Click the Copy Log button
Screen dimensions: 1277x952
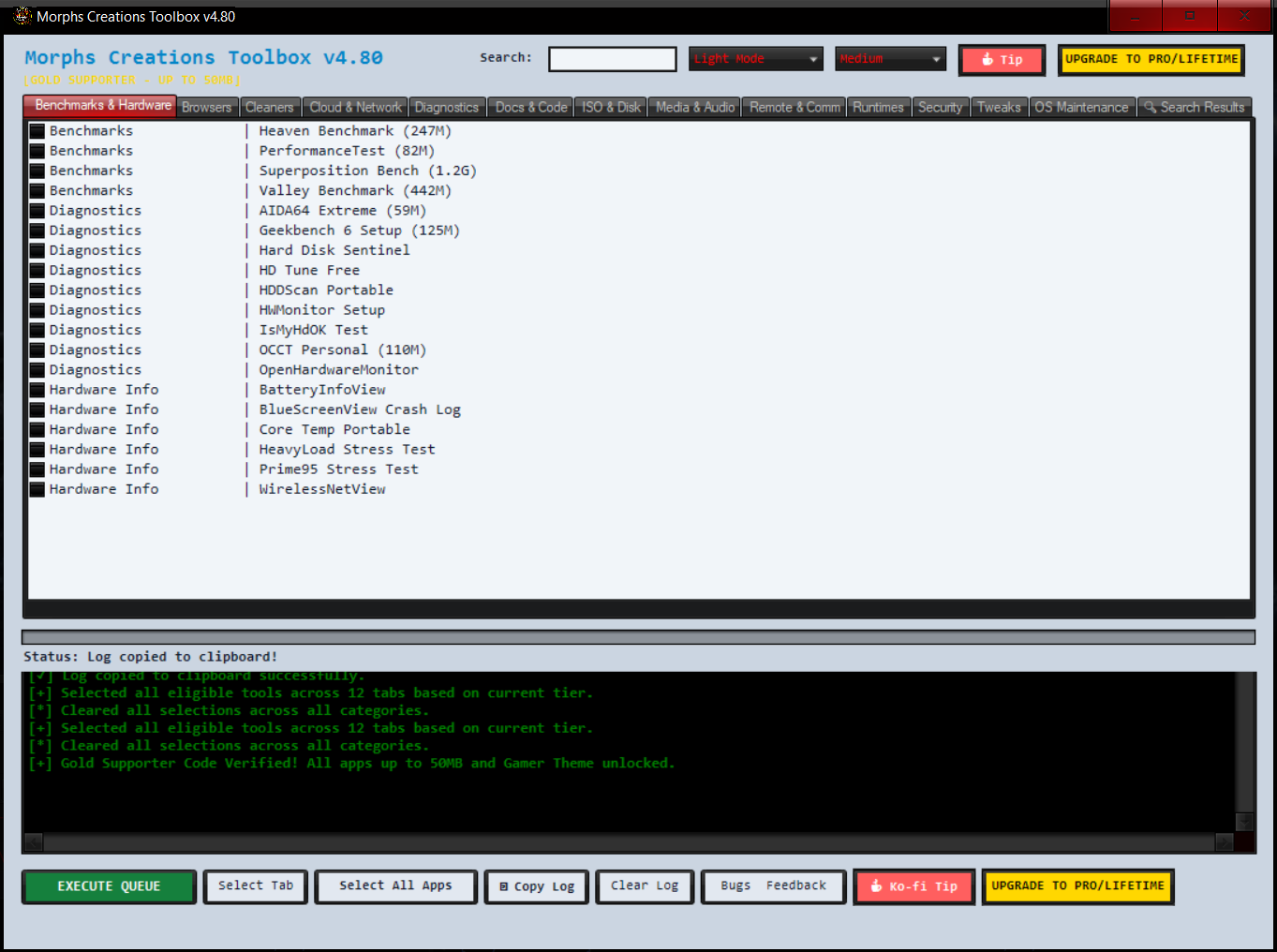[537, 886]
